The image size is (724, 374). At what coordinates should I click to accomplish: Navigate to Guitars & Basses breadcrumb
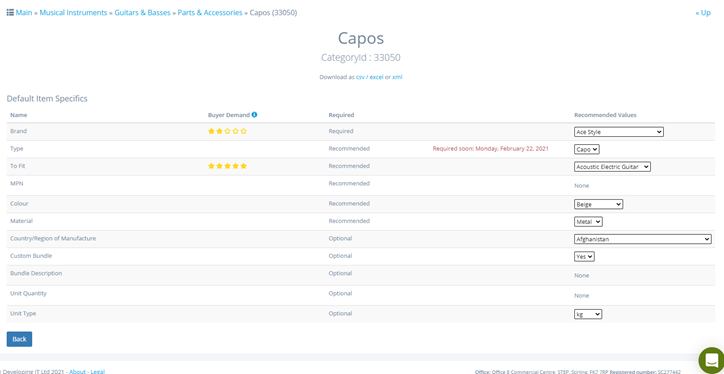click(142, 13)
